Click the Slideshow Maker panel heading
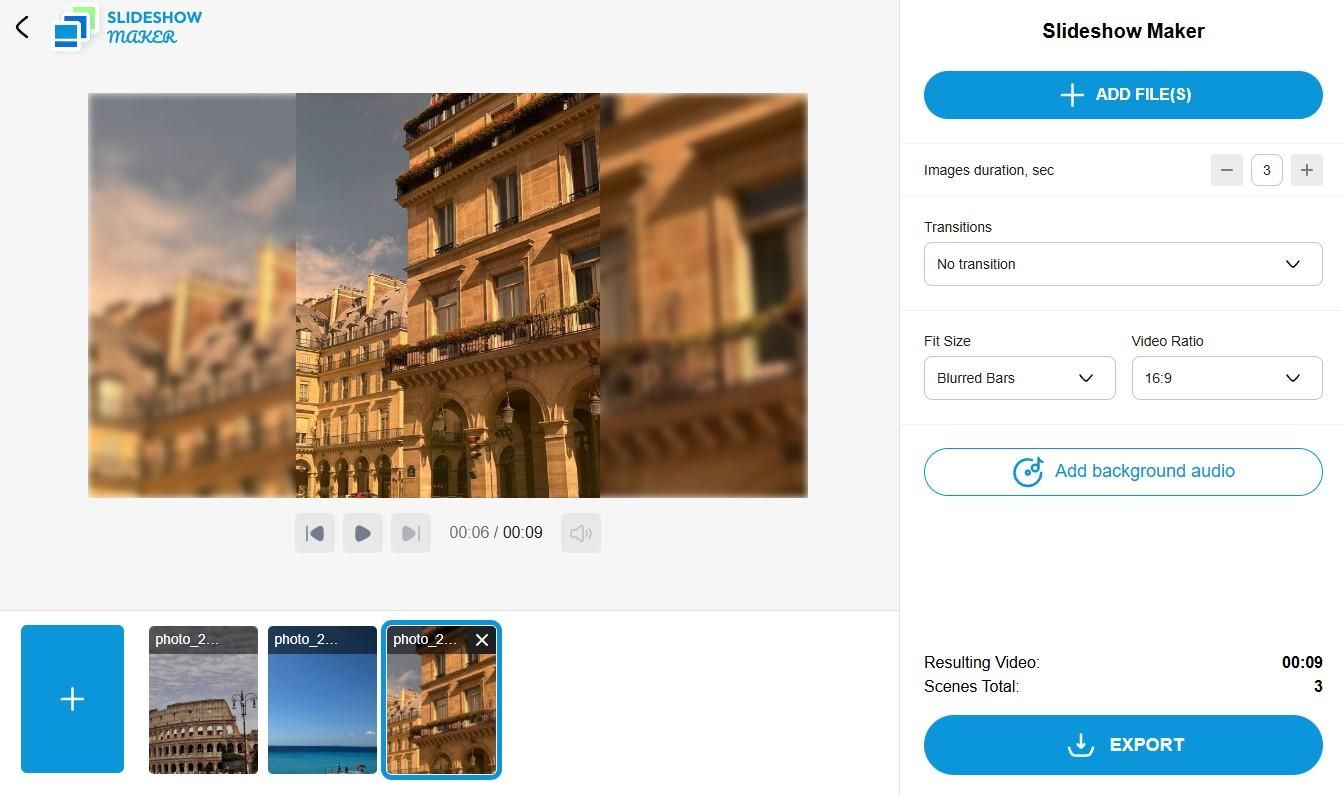 click(x=1123, y=31)
